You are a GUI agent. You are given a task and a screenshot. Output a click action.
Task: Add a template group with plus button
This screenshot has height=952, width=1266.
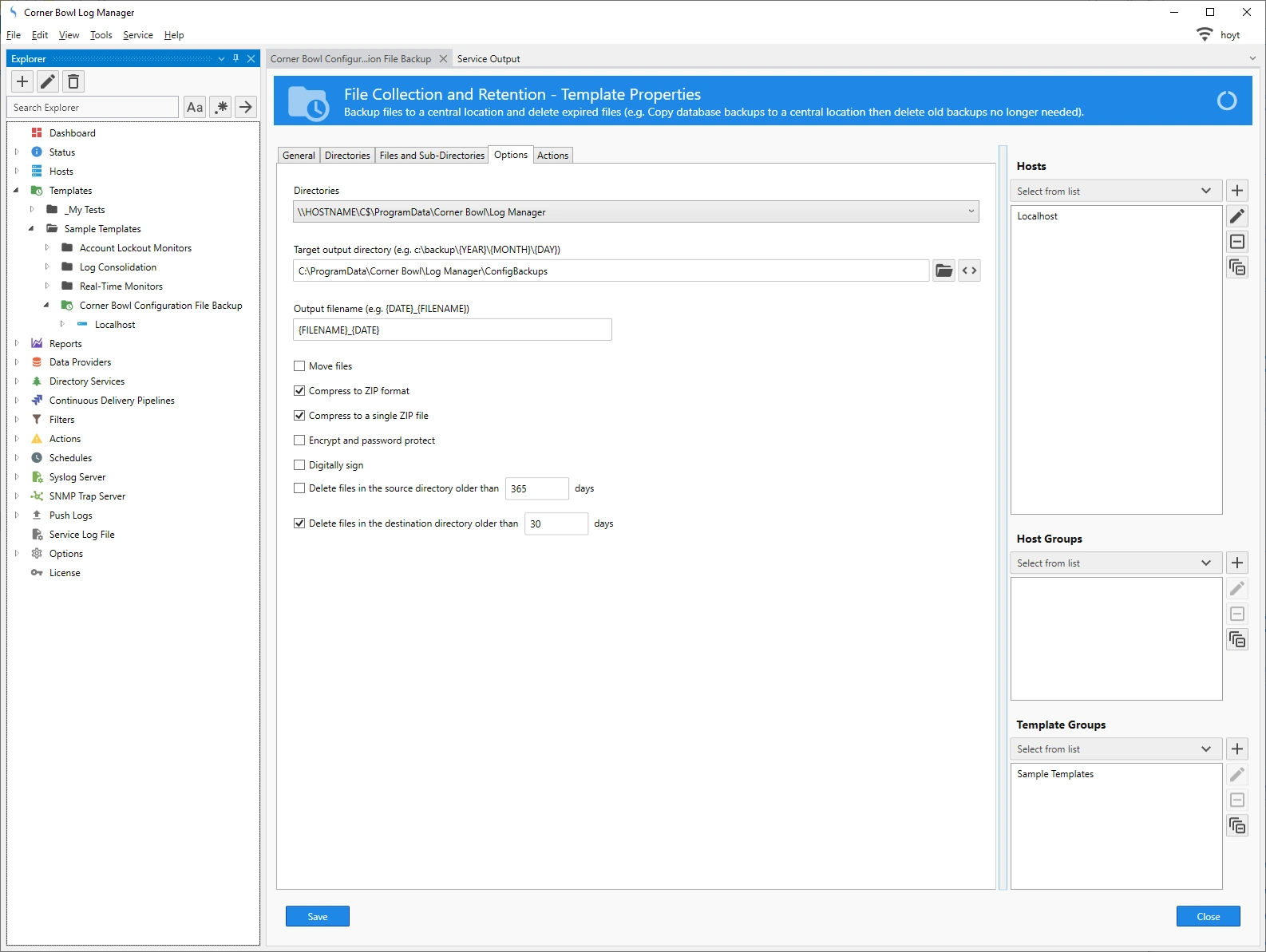[x=1237, y=749]
